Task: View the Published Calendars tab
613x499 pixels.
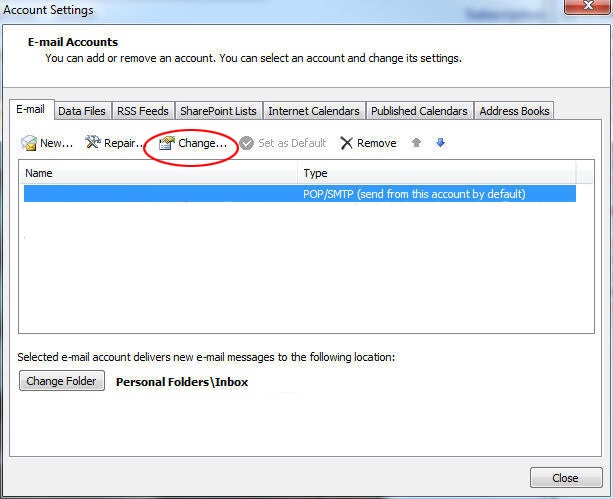Action: click(x=419, y=111)
